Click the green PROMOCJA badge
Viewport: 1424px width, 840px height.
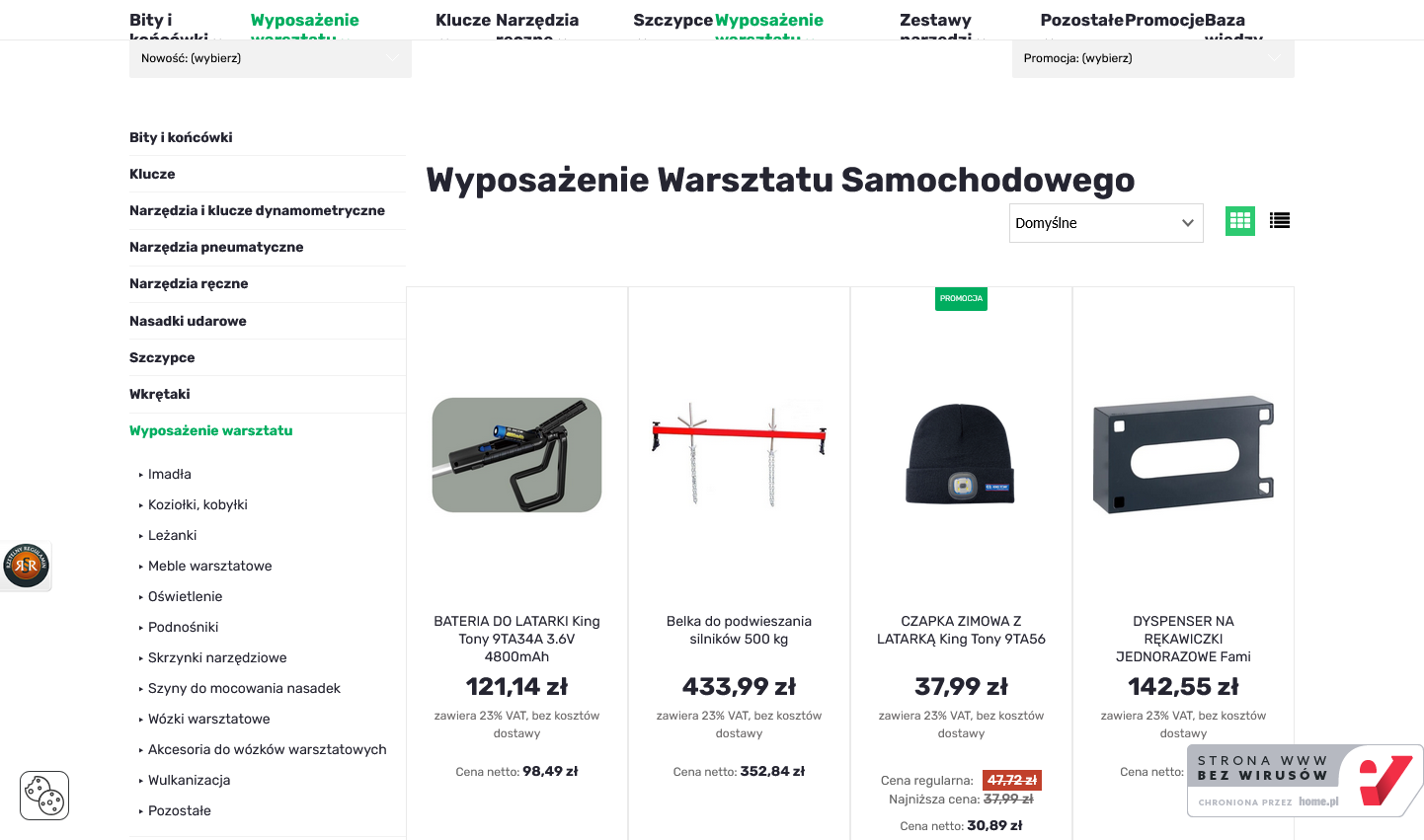click(961, 298)
